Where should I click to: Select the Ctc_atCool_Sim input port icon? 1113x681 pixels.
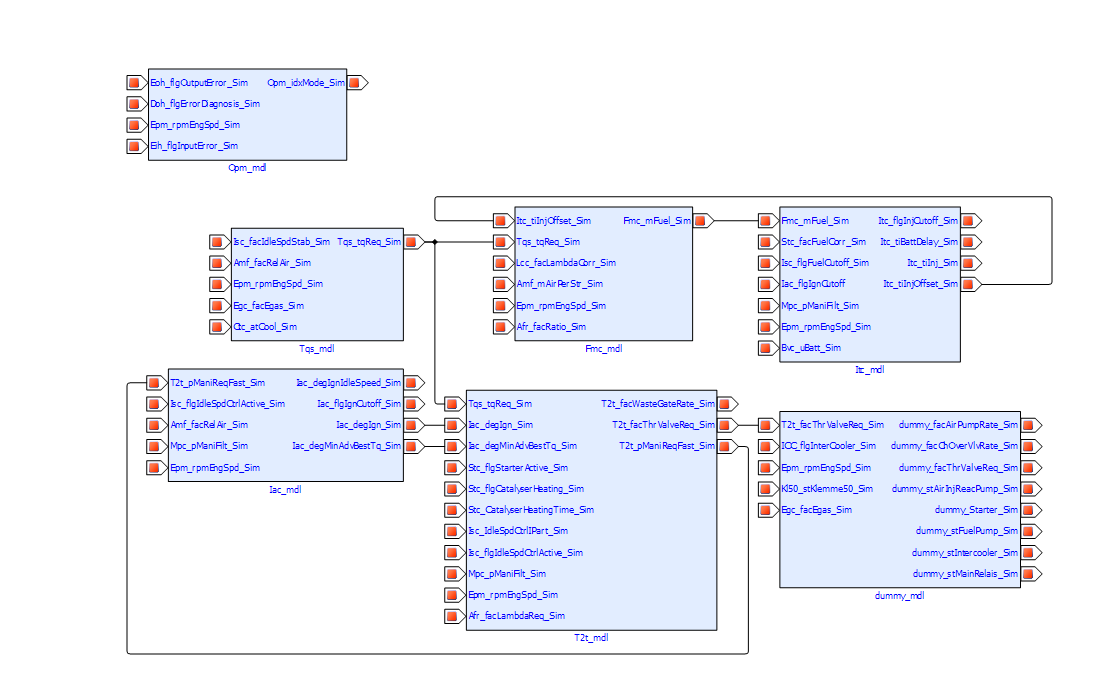pos(217,327)
